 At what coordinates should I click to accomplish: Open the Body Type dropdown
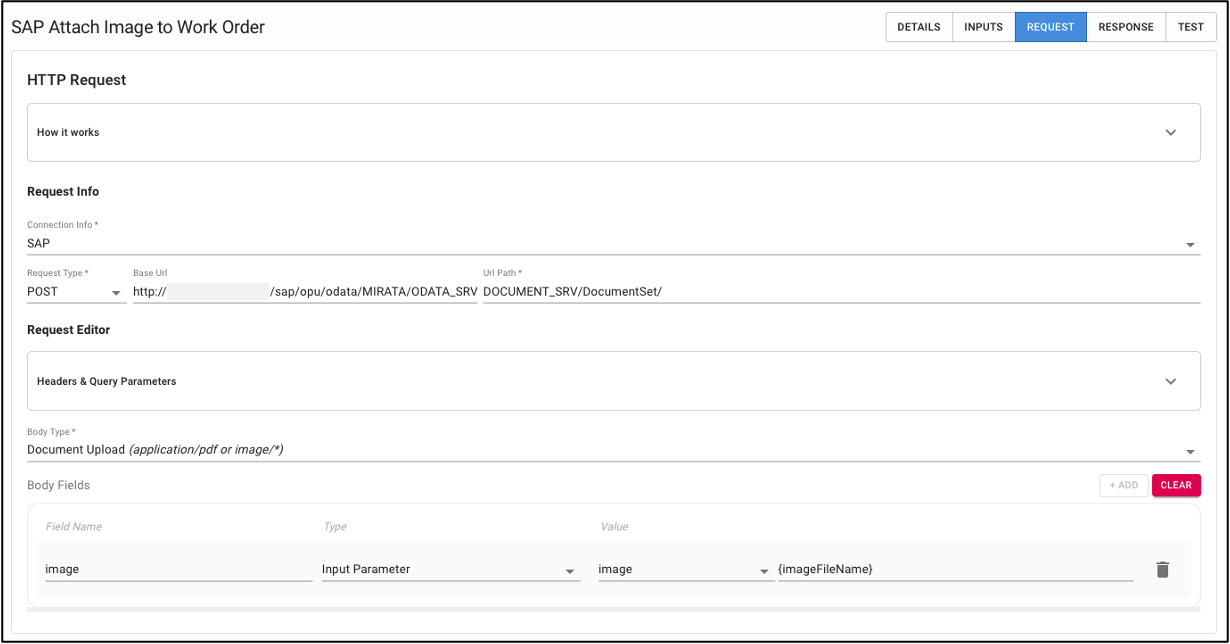point(614,450)
